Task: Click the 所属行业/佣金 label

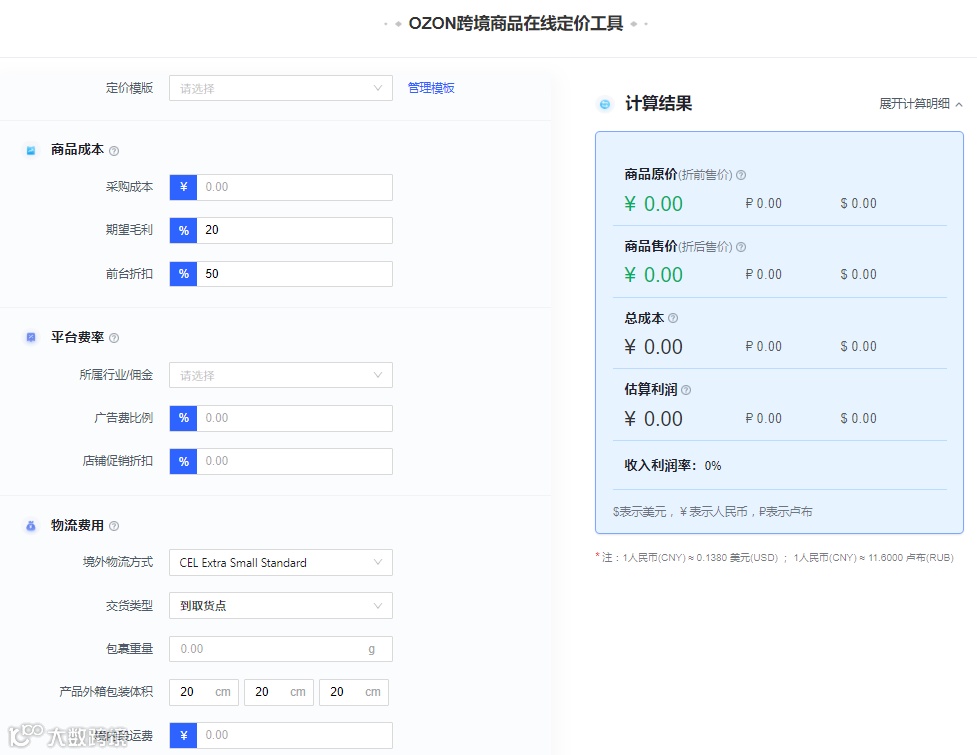Action: click(116, 375)
